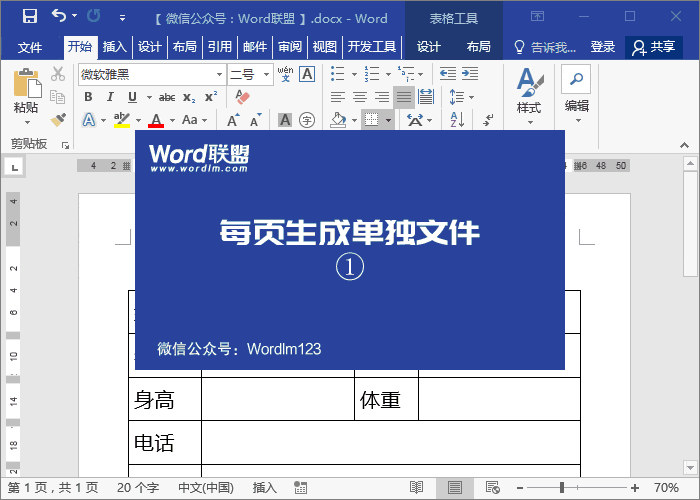Screen dimensions: 700x500
Task: Open the 审阅 ribbon tab
Action: click(x=290, y=46)
